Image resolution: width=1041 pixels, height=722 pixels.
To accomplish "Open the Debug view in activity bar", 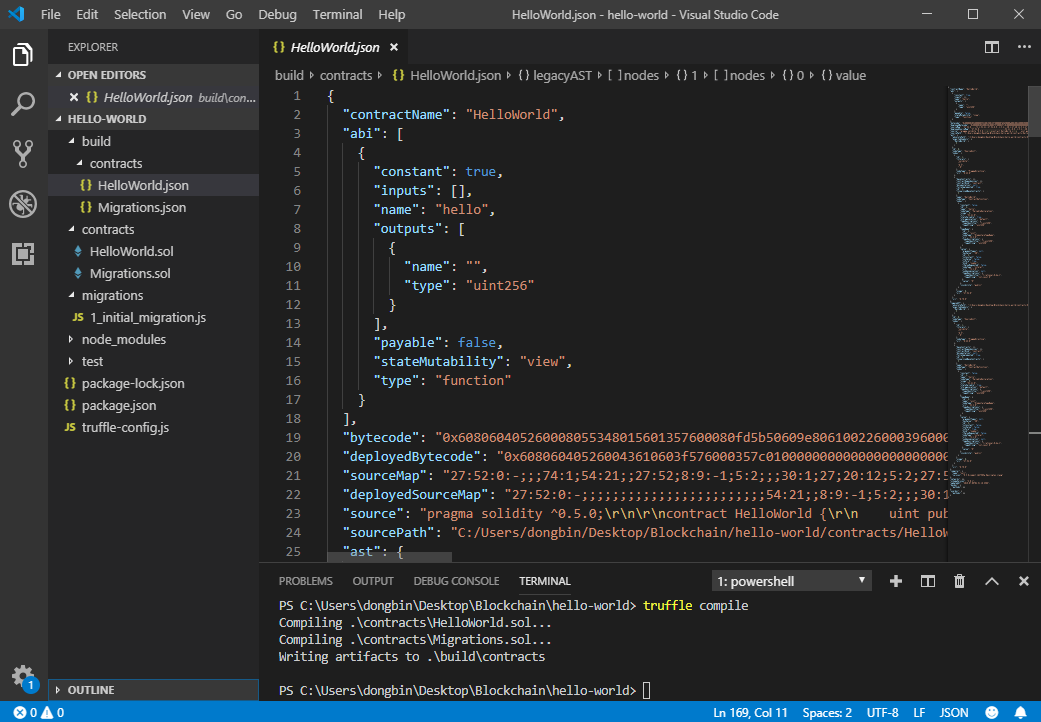I will point(23,204).
